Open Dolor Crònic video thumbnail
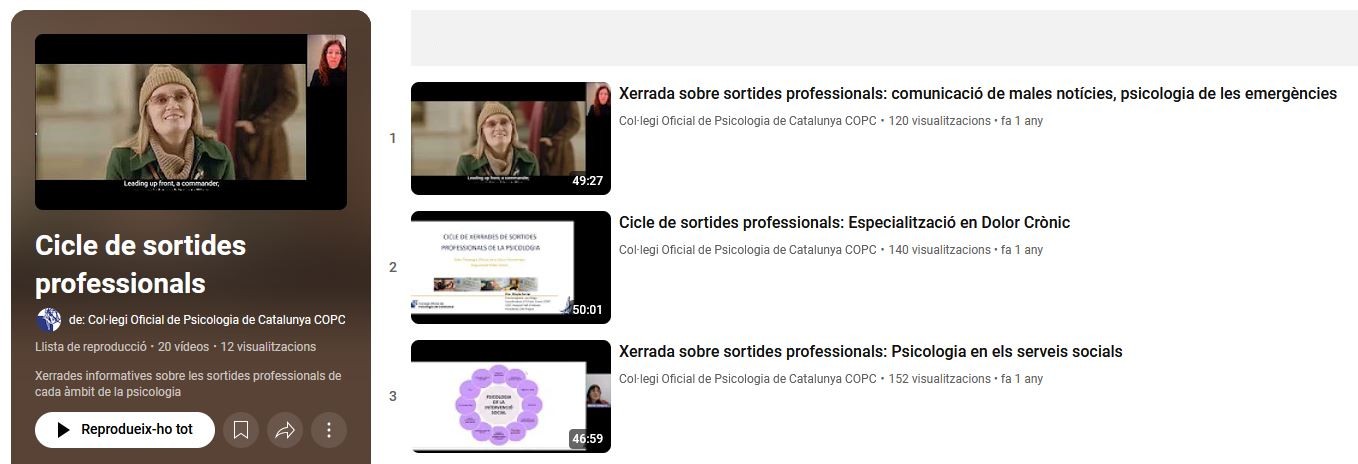This screenshot has height=464, width=1358. click(x=511, y=267)
